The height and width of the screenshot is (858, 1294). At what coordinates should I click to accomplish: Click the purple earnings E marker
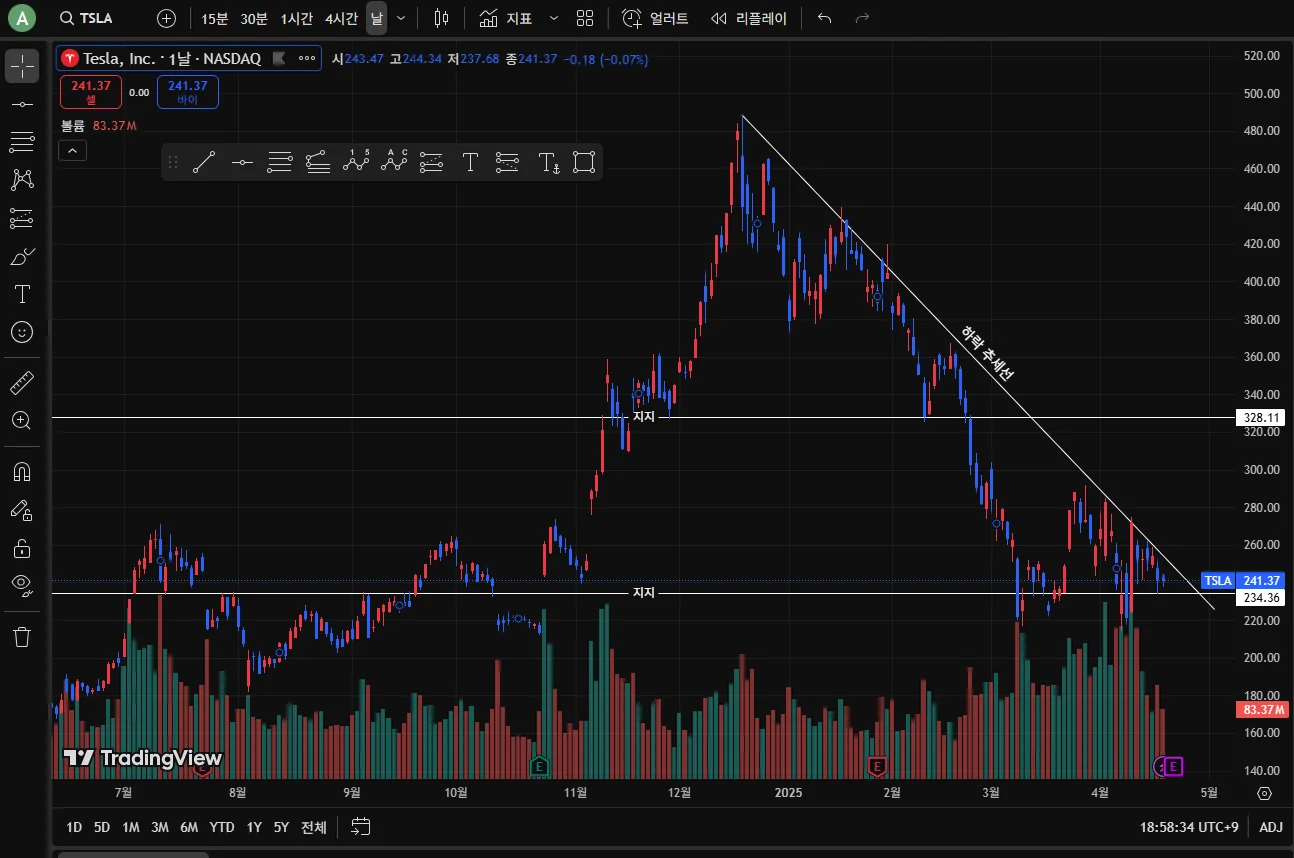(1174, 766)
